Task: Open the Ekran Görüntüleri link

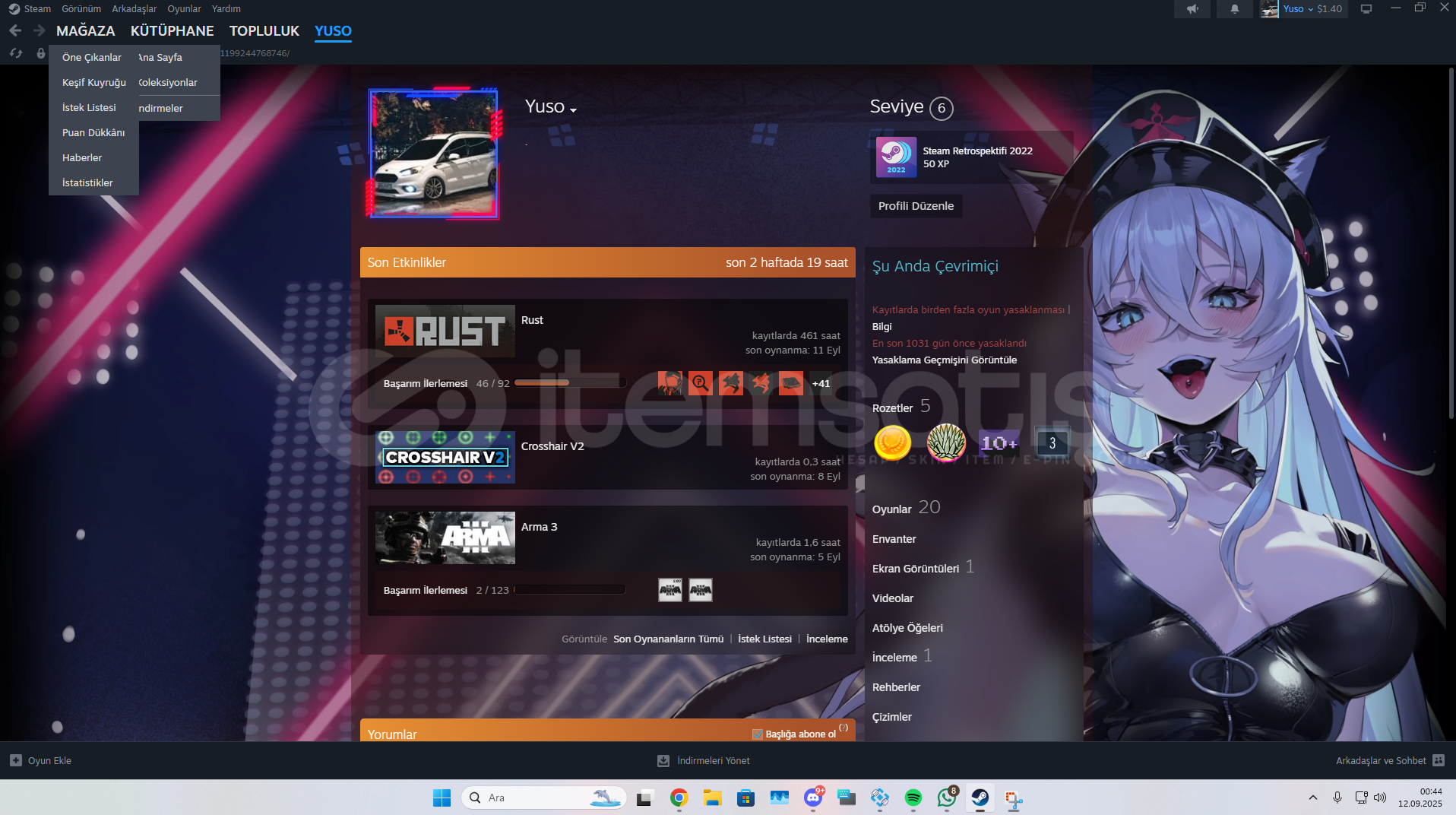Action: point(916,569)
